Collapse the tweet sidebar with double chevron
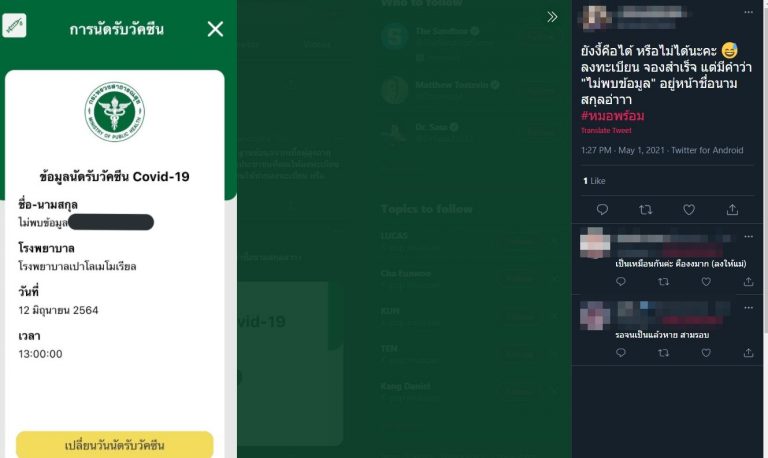 point(552,17)
